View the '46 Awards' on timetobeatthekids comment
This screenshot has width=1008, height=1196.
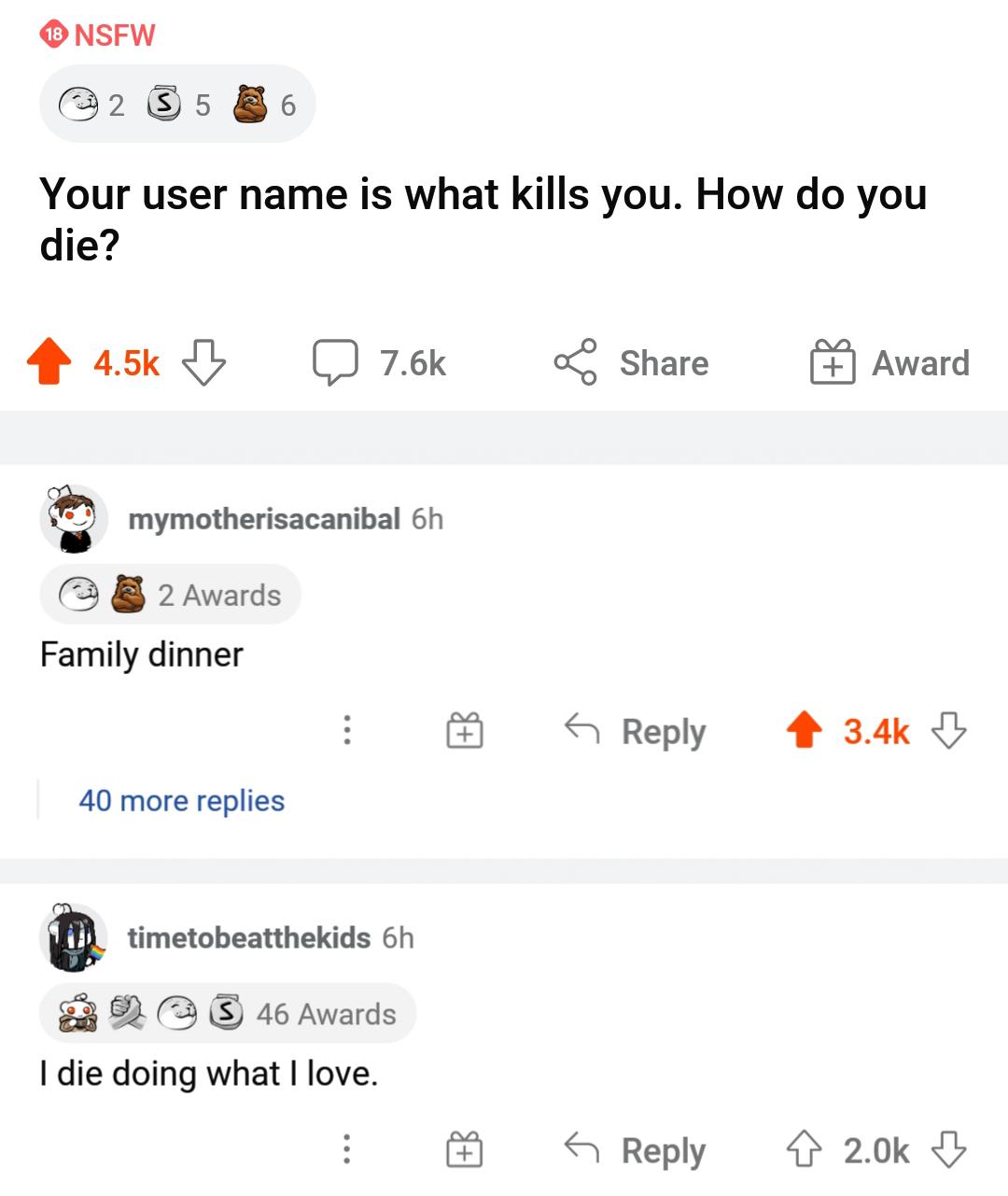tap(228, 1013)
